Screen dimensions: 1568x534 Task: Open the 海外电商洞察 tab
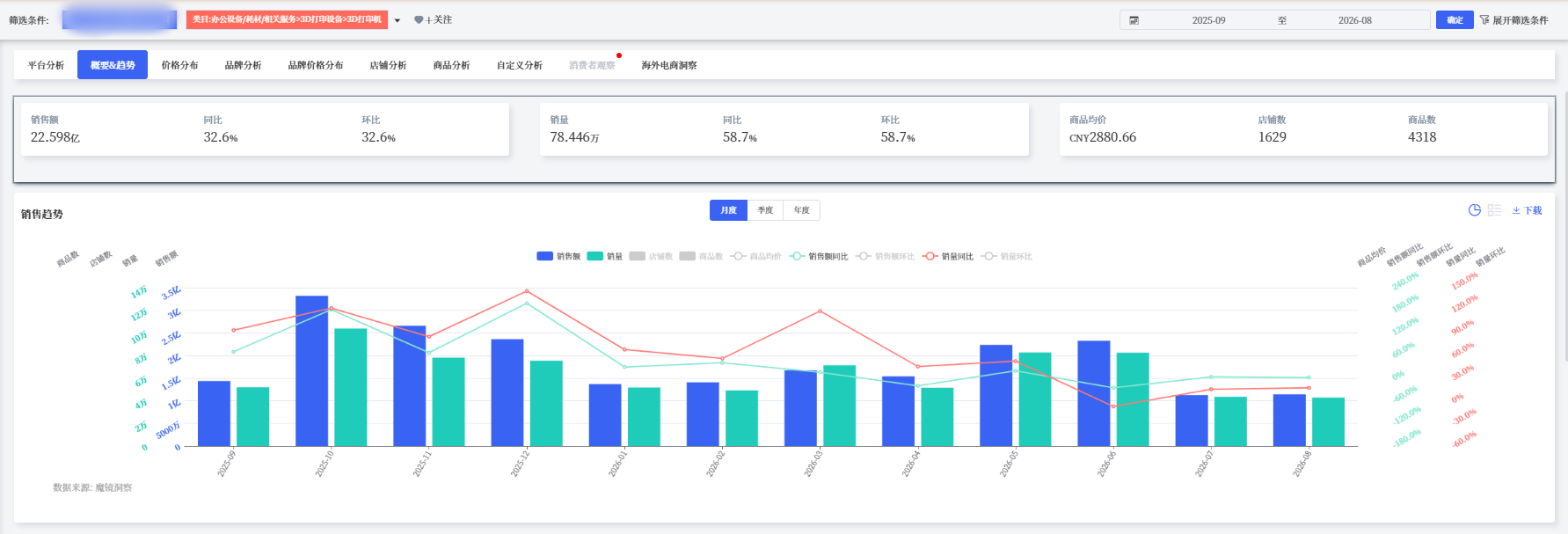tap(669, 65)
